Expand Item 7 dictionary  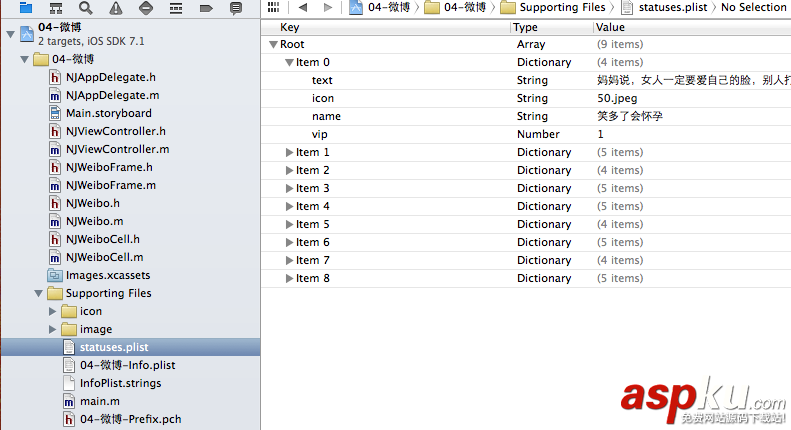pyautogui.click(x=289, y=260)
